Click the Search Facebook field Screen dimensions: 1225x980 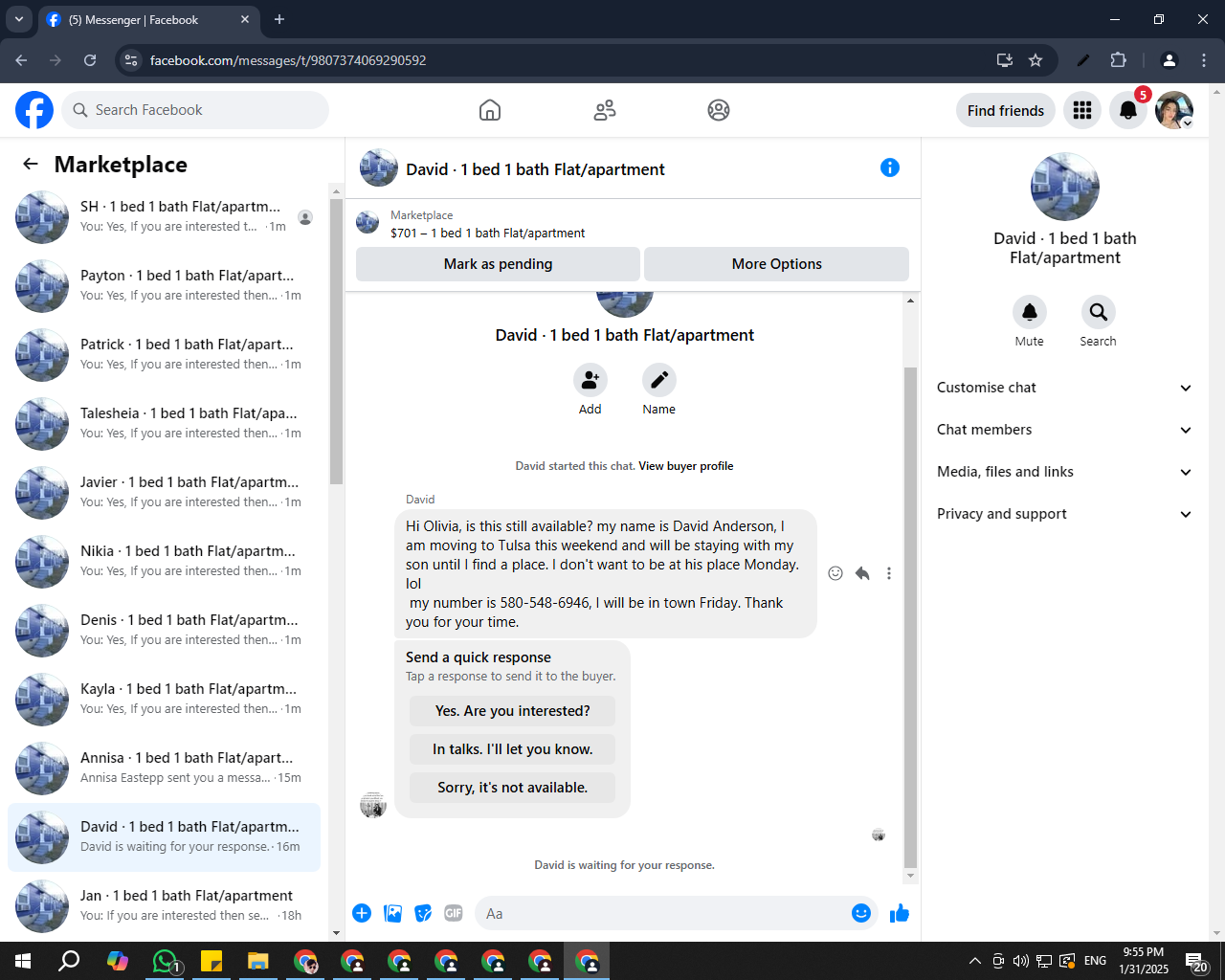click(x=195, y=110)
